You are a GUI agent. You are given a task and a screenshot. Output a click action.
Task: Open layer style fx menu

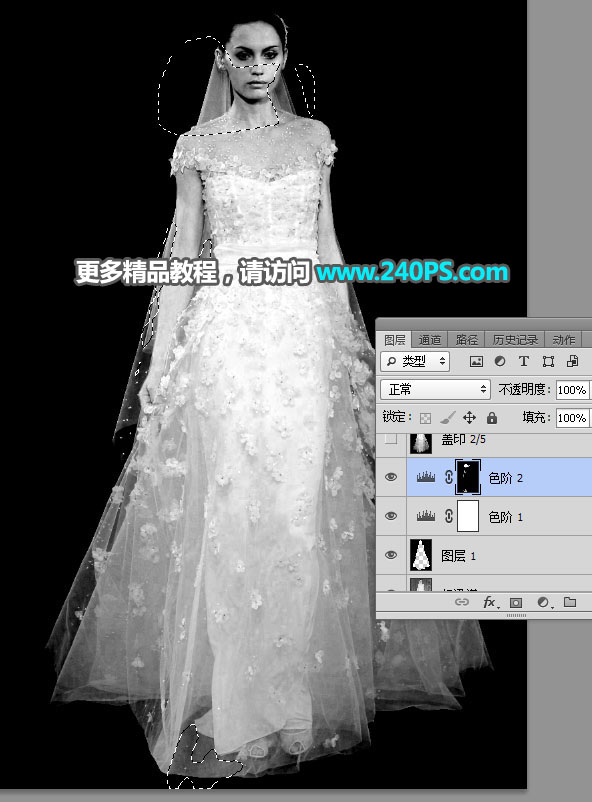(x=490, y=603)
